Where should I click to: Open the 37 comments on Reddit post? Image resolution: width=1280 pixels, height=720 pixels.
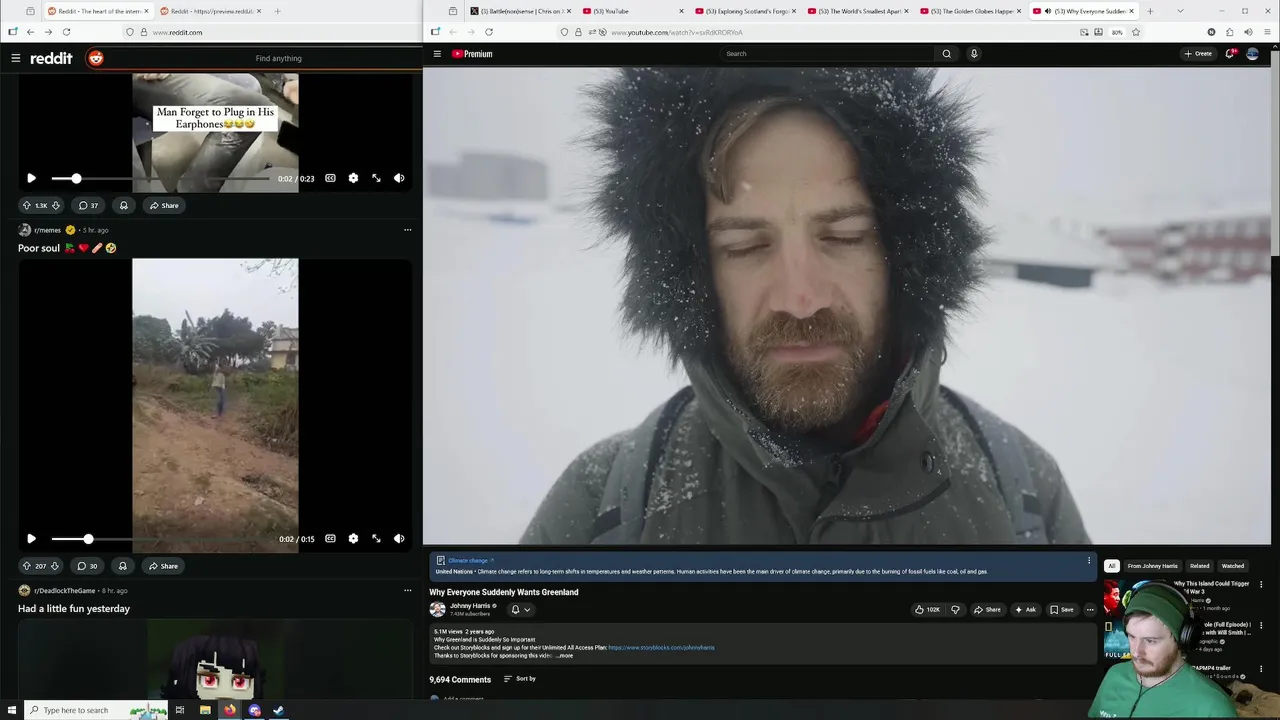(88, 205)
